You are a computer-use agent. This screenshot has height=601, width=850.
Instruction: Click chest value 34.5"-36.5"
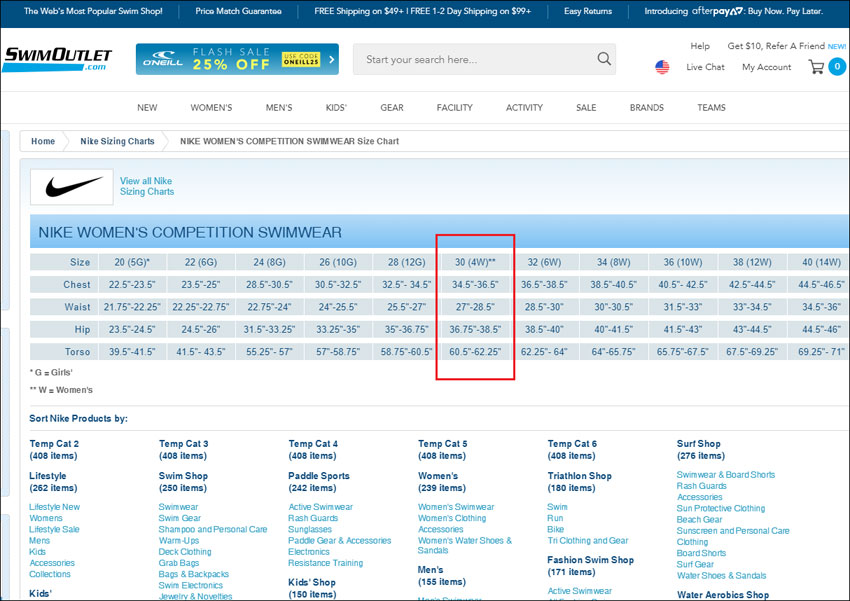475,285
